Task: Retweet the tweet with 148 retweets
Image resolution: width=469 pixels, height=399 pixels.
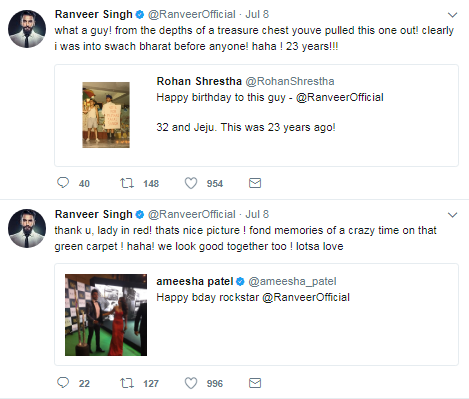Action: click(x=127, y=183)
